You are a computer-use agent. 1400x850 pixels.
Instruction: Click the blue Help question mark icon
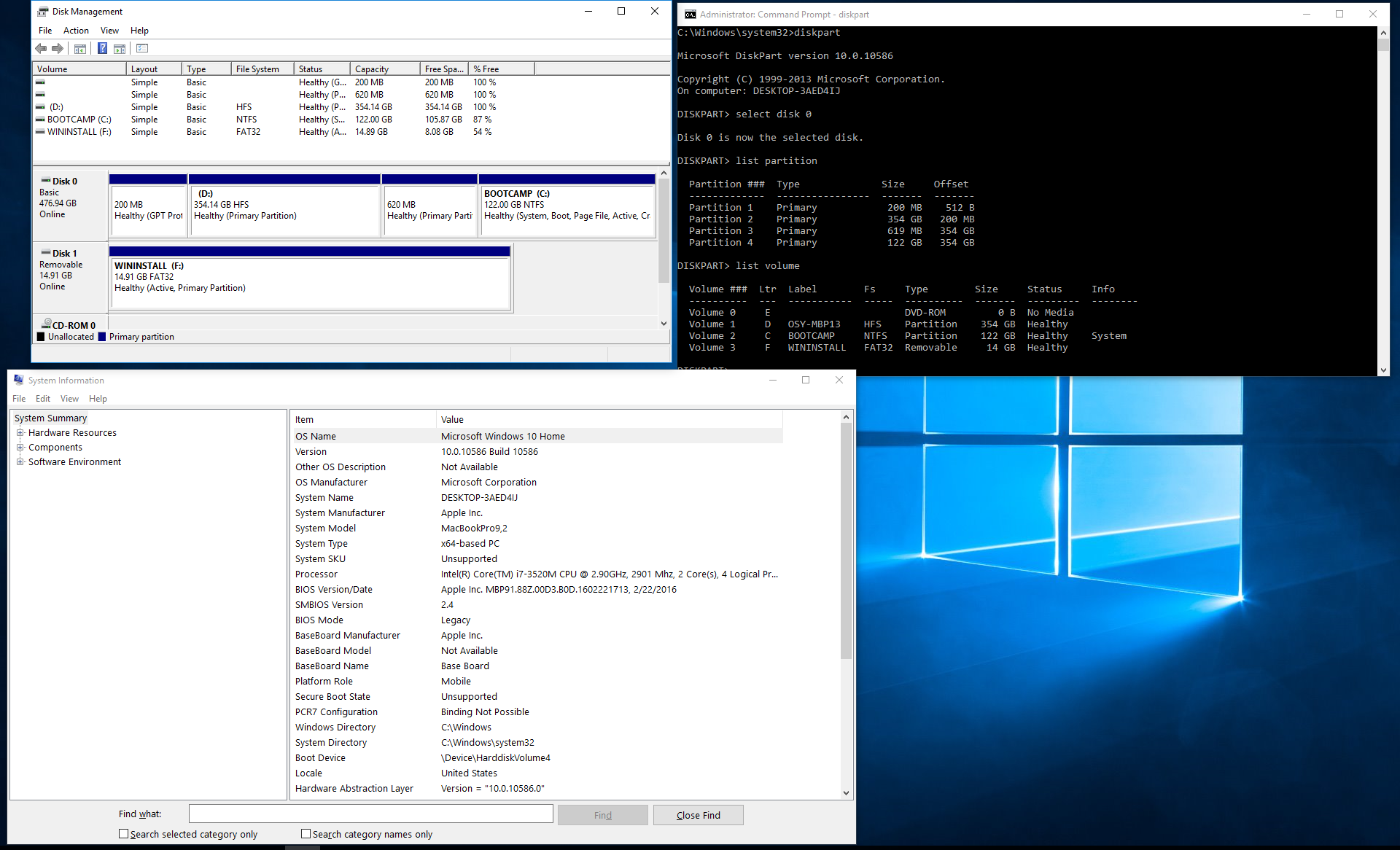pyautogui.click(x=102, y=49)
